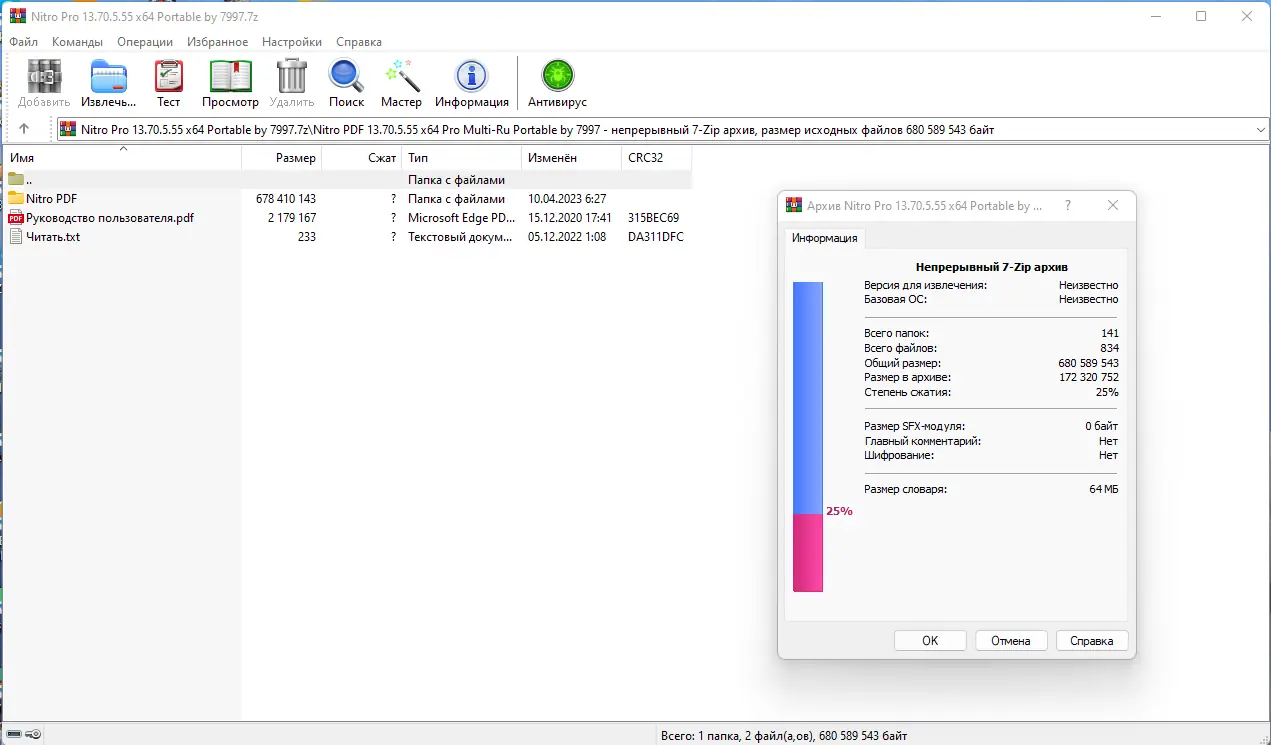Image resolution: width=1271 pixels, height=745 pixels.
Task: Go up a folder with the arrow icon
Action: 22,128
